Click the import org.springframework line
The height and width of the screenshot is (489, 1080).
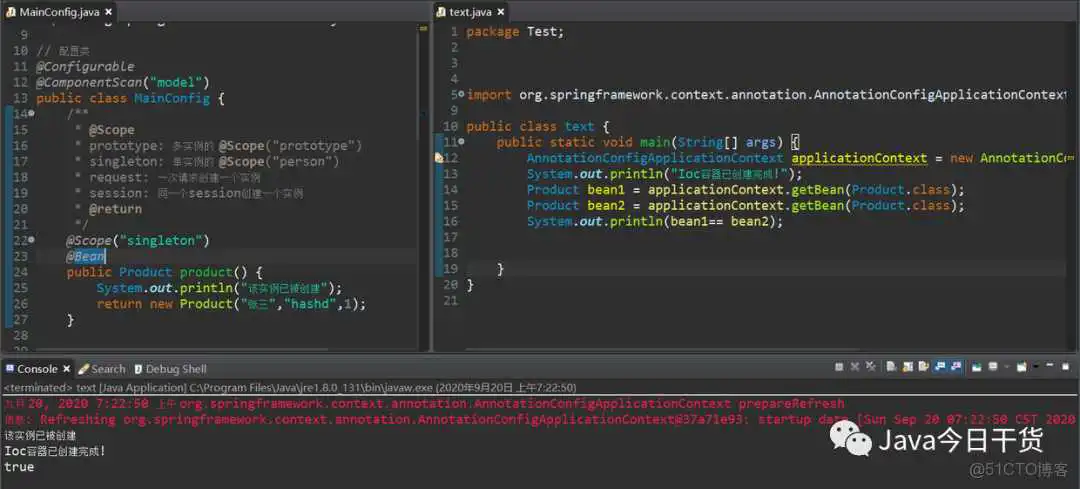tap(766, 94)
